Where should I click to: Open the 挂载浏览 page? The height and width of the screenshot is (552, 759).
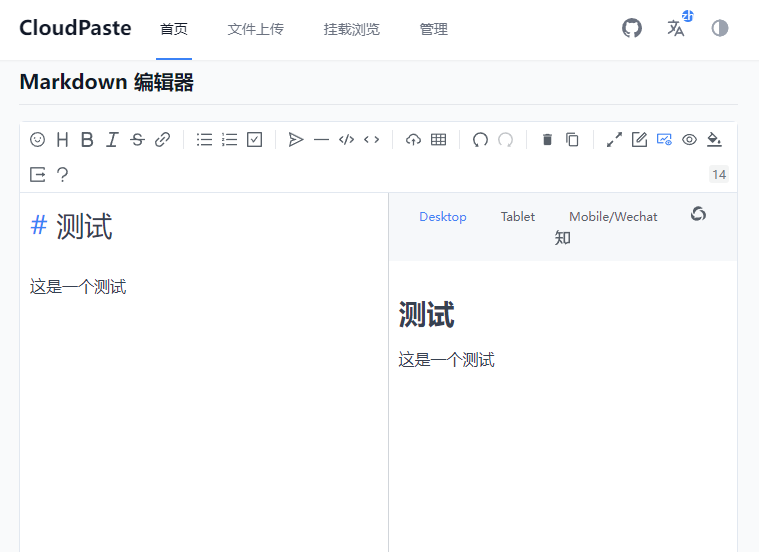(x=351, y=29)
